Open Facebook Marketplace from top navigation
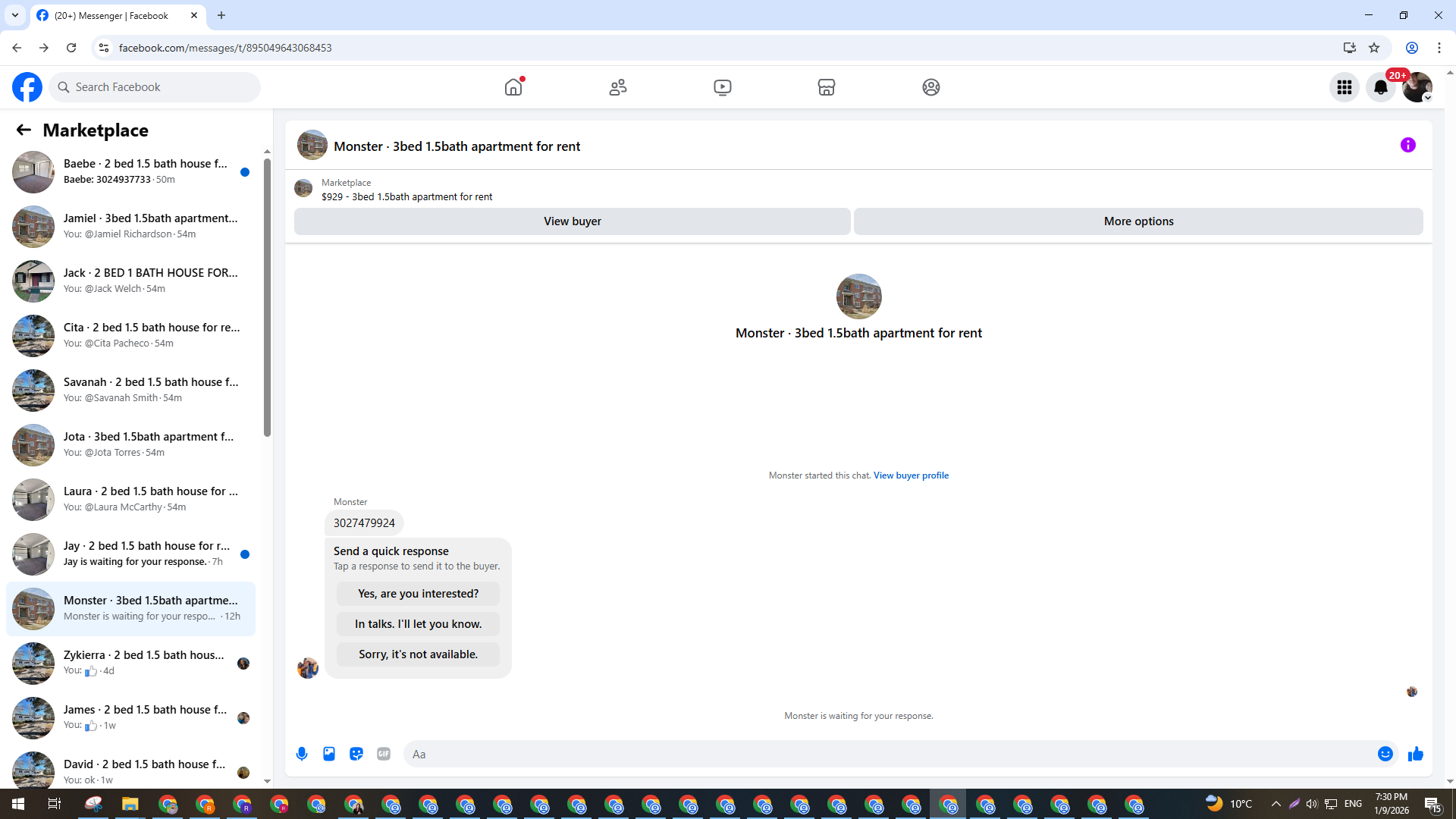This screenshot has height=819, width=1456. pyautogui.click(x=826, y=87)
